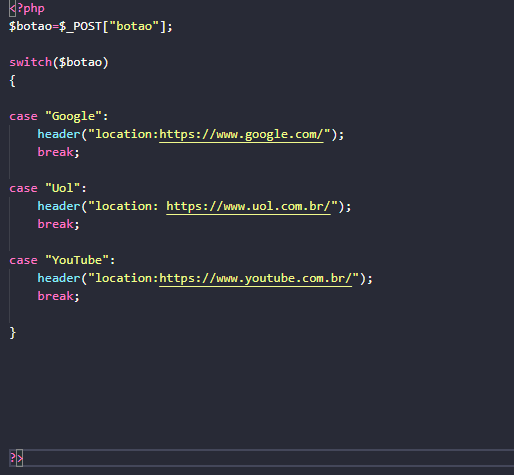
Task: Click the "Google" case string
Action: coord(73,116)
